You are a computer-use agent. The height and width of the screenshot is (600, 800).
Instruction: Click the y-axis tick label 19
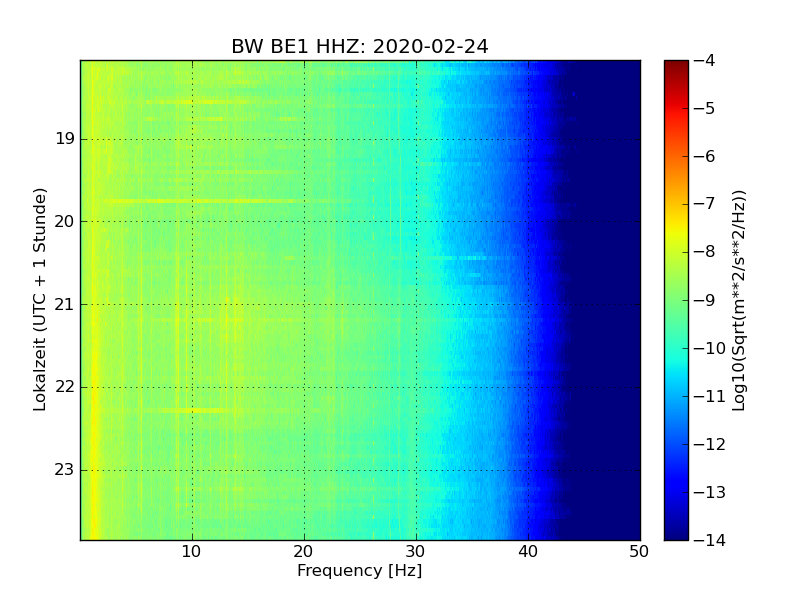tap(65, 139)
